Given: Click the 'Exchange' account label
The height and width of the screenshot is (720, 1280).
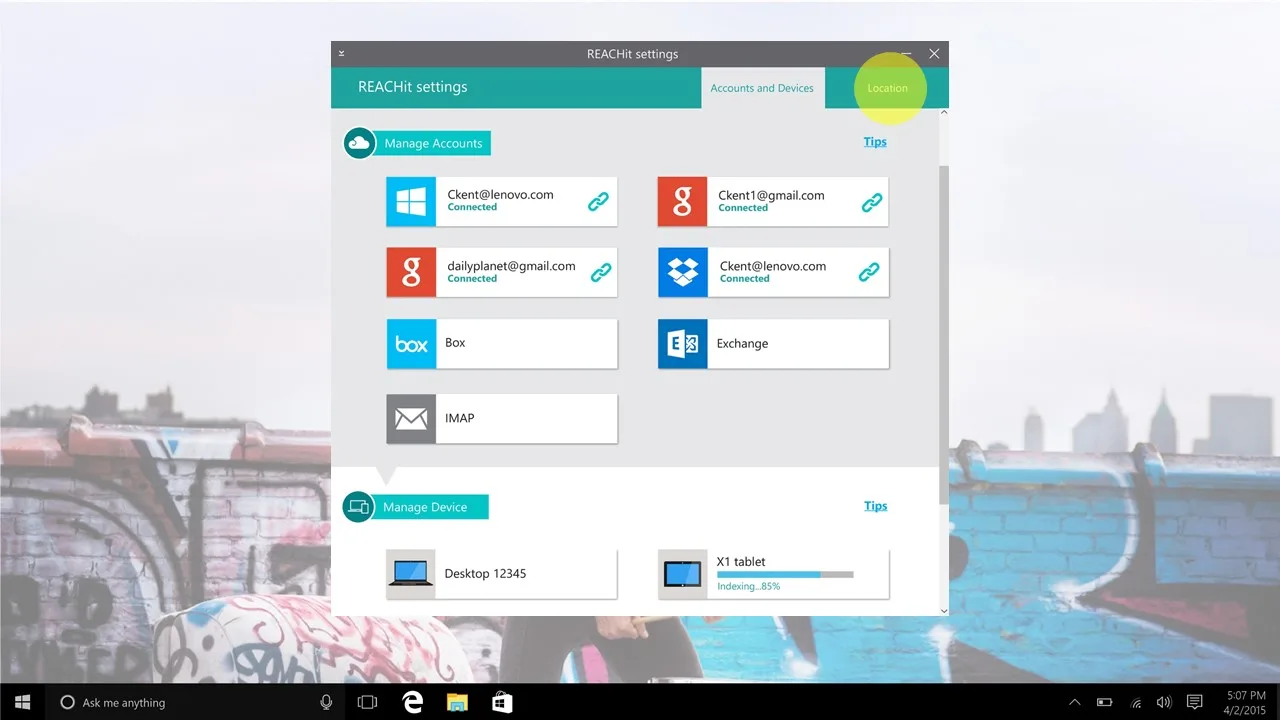Looking at the screenshot, I should 742,343.
